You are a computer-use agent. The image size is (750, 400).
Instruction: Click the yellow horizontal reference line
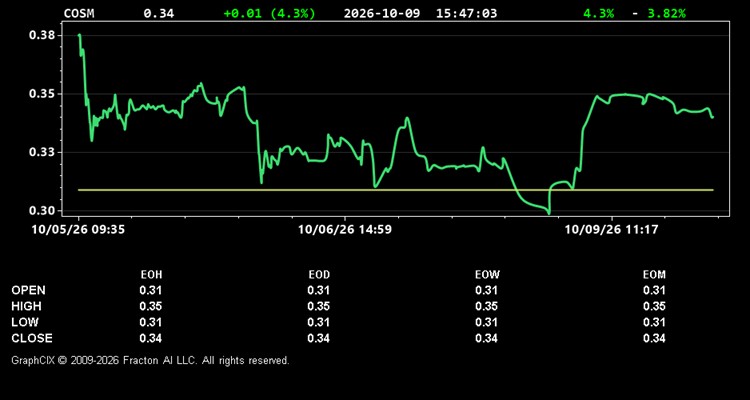(396, 190)
